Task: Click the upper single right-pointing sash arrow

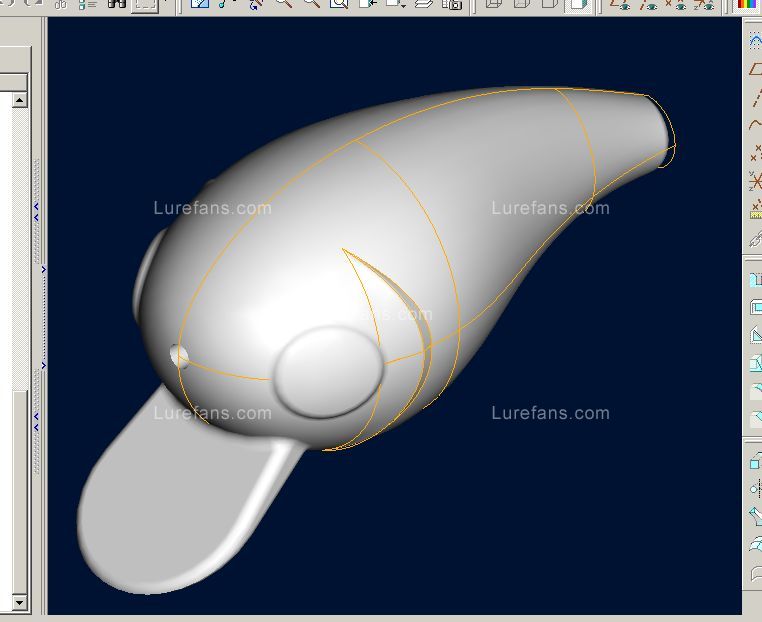Action: (x=44, y=269)
